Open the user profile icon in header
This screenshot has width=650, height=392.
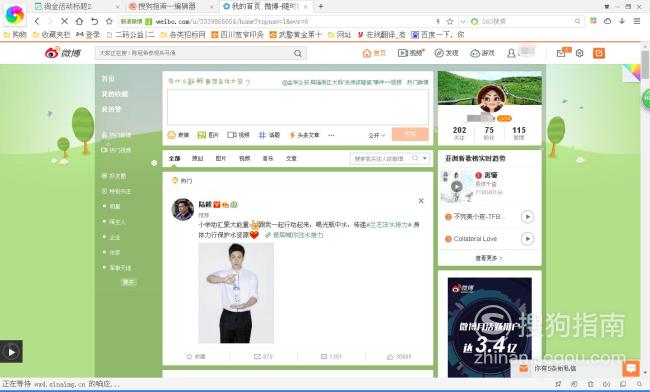(x=512, y=53)
